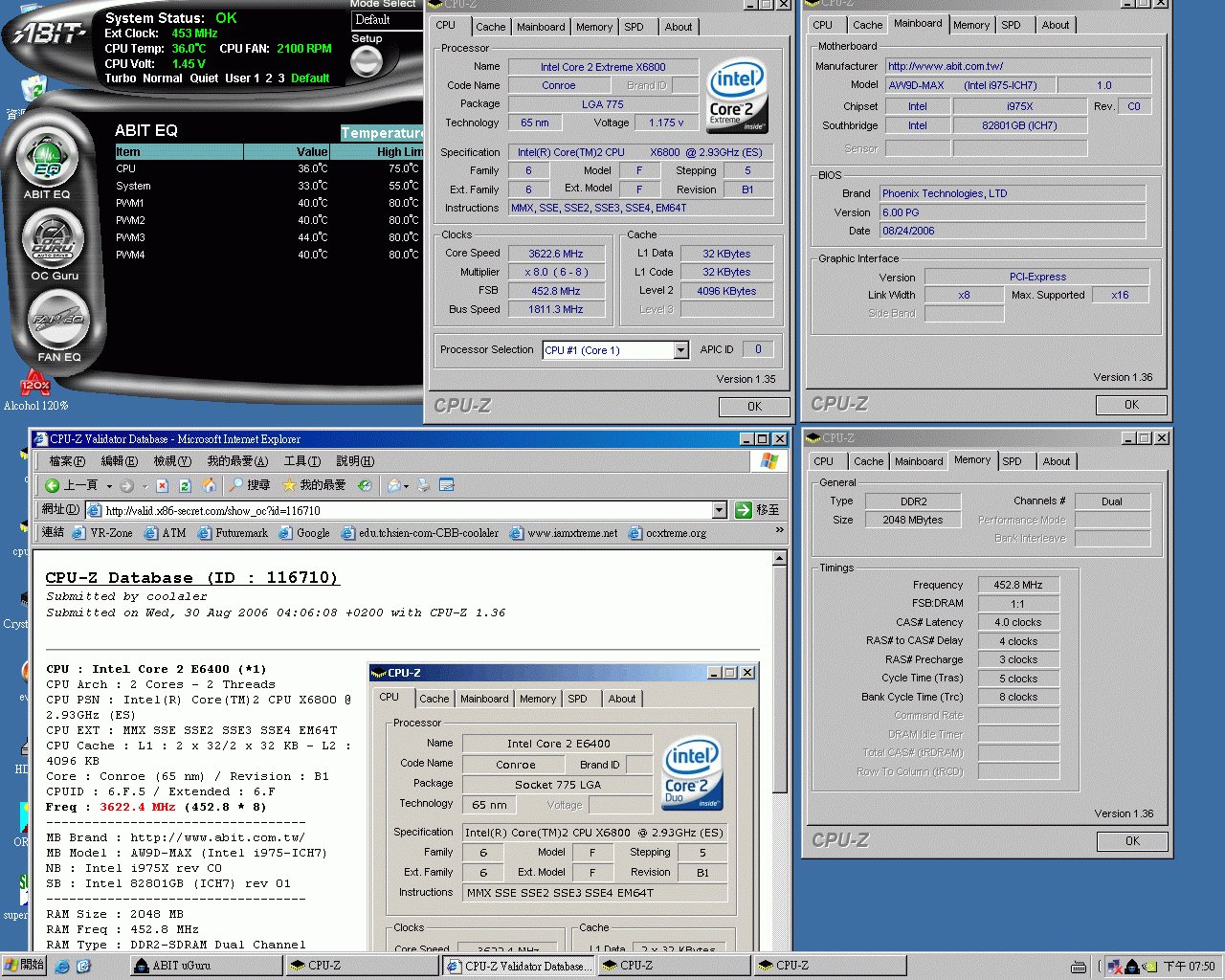The image size is (1225, 980).
Task: Open the Google link in links bar
Action: tap(304, 533)
